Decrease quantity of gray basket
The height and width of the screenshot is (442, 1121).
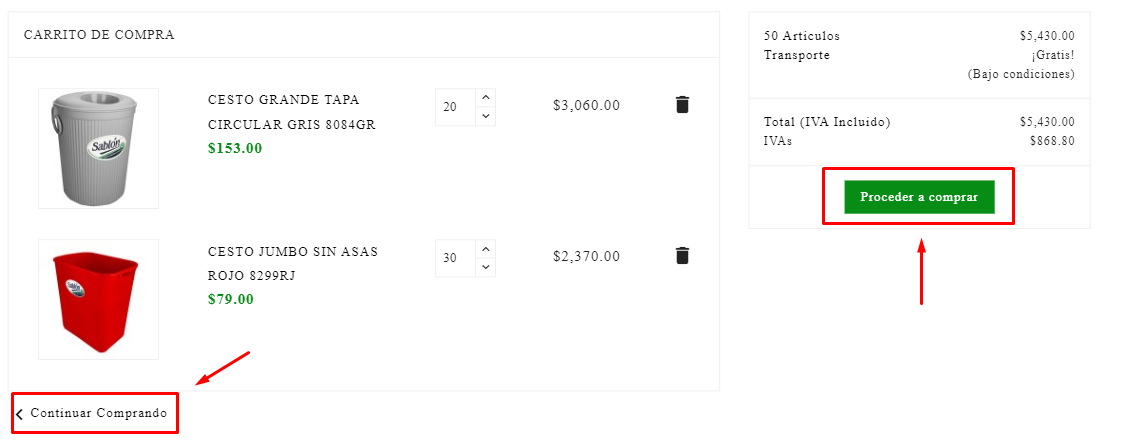486,116
